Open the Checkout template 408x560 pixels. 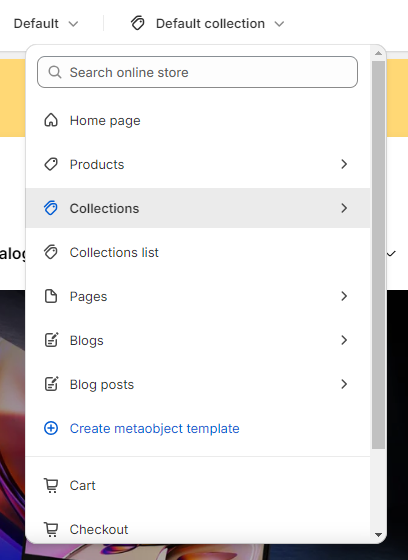pyautogui.click(x=198, y=529)
